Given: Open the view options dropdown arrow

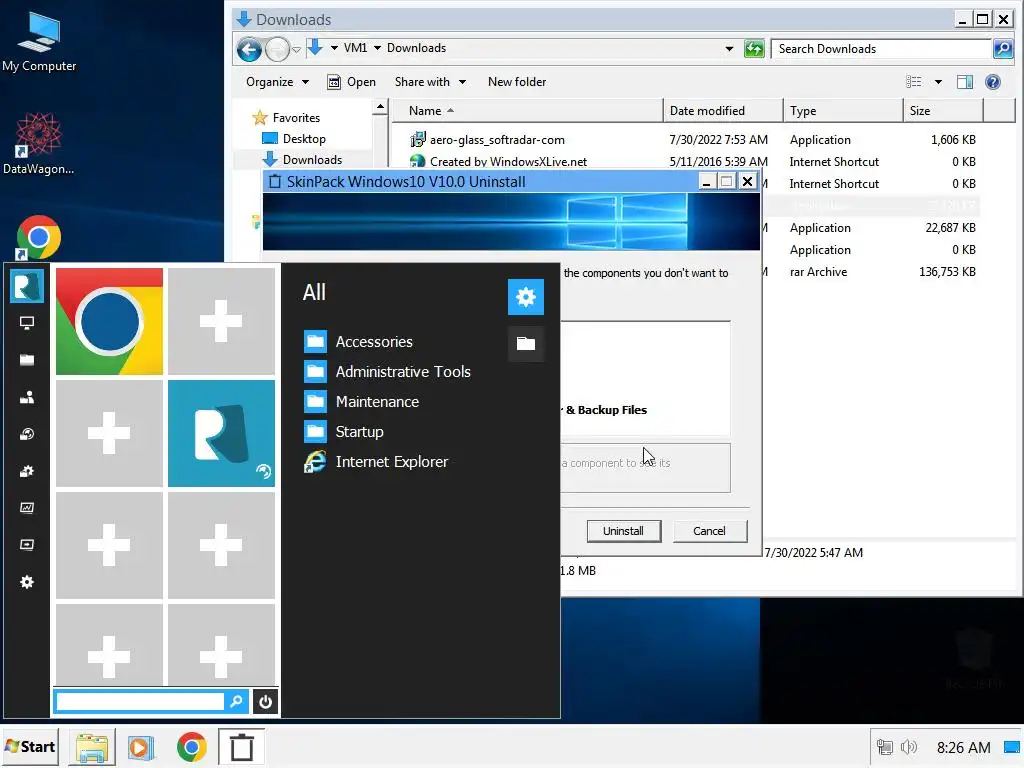Looking at the screenshot, I should pos(938,82).
